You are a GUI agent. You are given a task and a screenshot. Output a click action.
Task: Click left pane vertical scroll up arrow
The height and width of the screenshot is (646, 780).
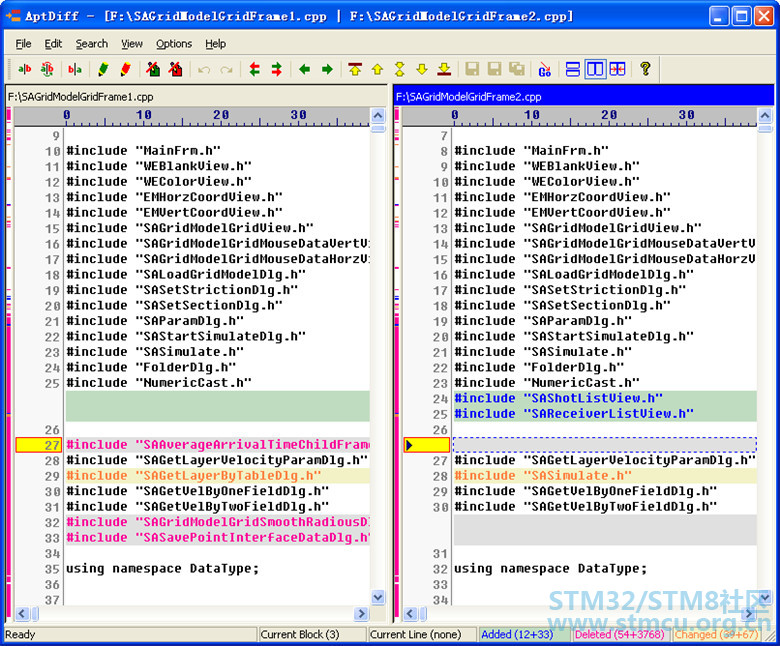click(378, 116)
